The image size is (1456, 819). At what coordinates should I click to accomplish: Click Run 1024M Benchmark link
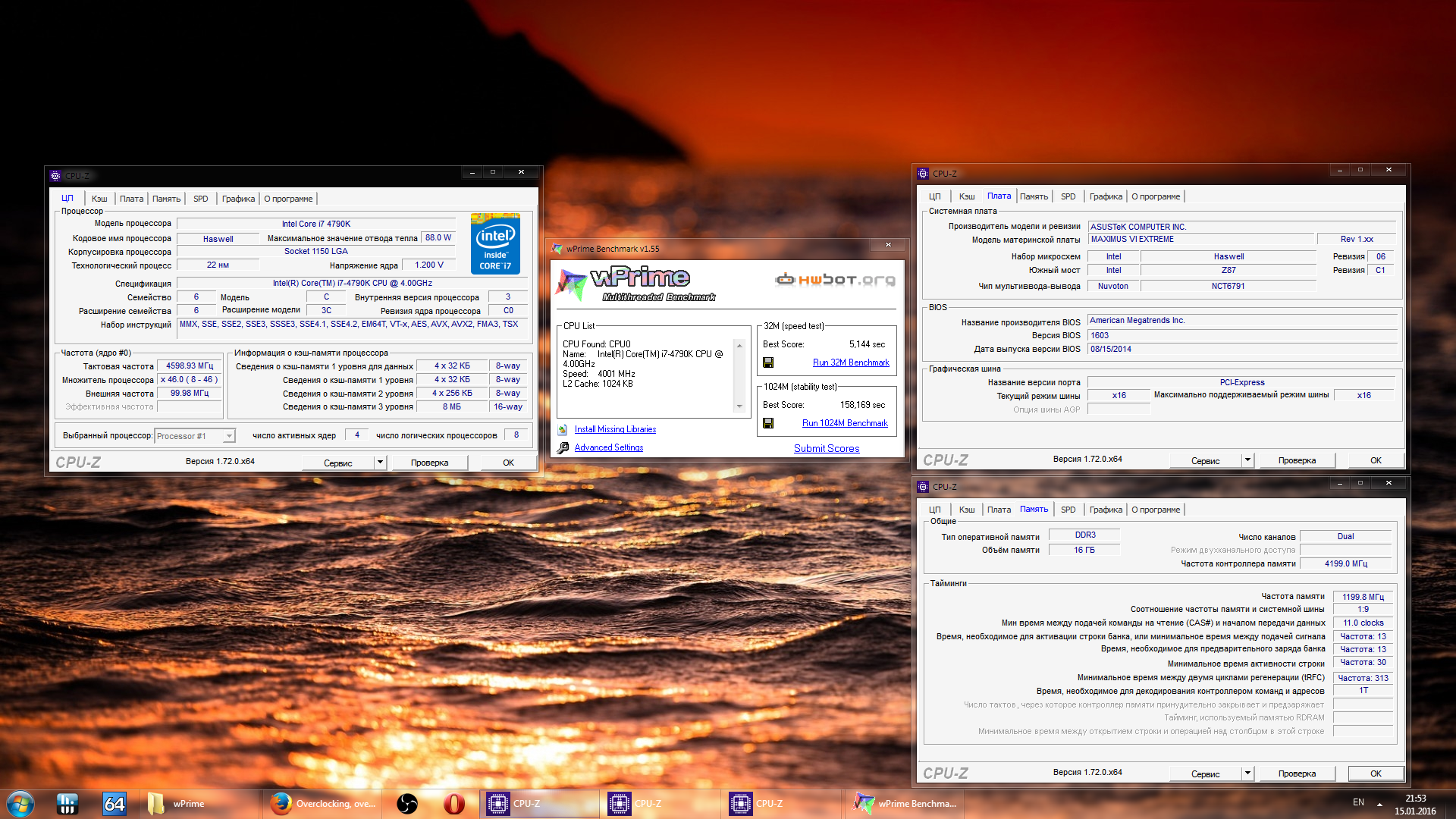[x=845, y=423]
